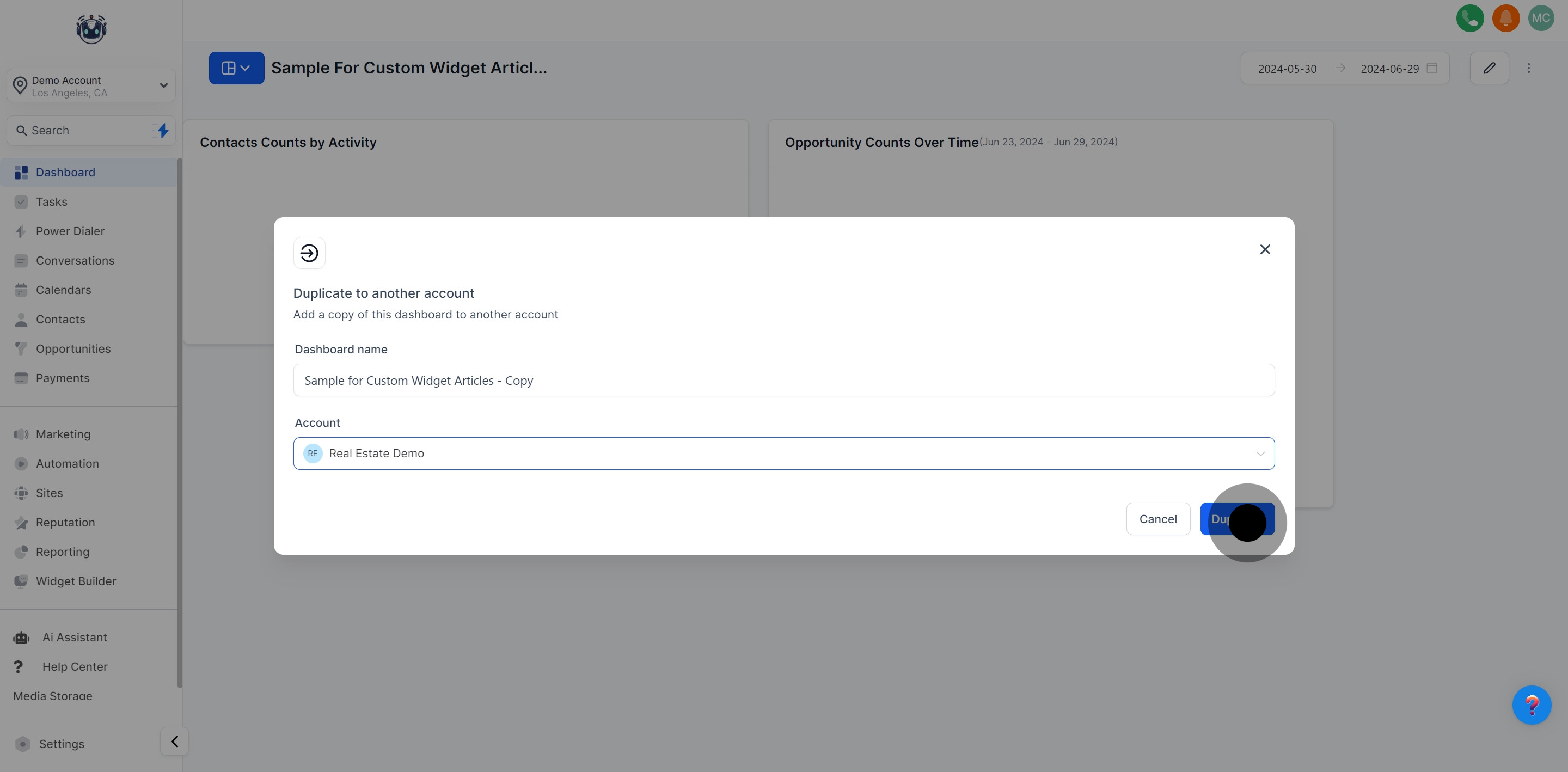Click the green phone call icon
The height and width of the screenshot is (772, 1568).
tap(1469, 19)
